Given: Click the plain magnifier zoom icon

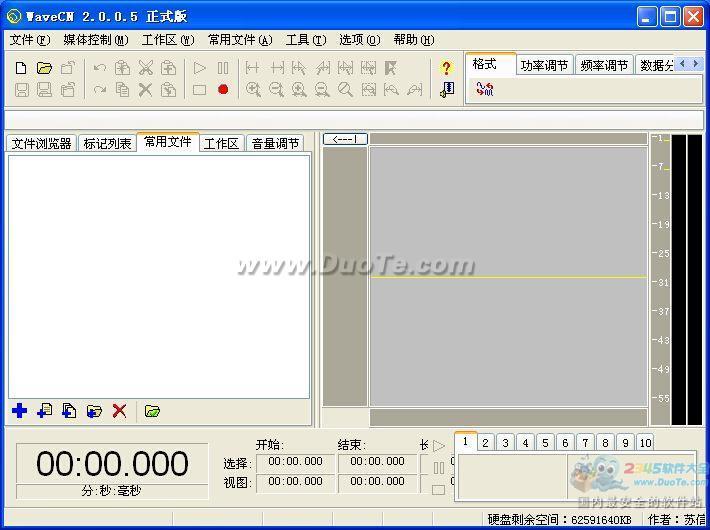Looking at the screenshot, I should click(x=345, y=90).
